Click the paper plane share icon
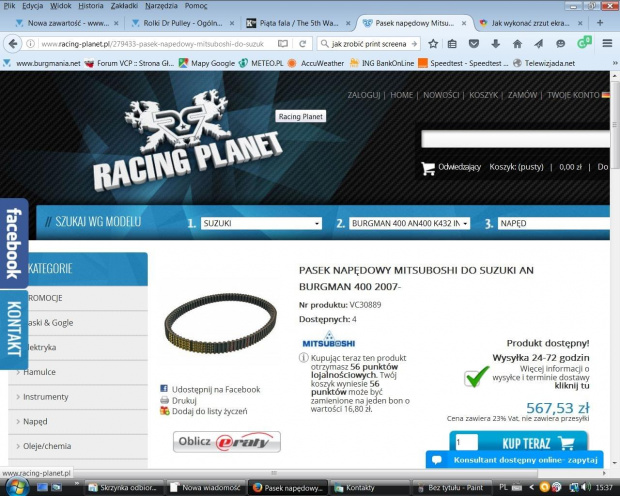 (x=539, y=44)
